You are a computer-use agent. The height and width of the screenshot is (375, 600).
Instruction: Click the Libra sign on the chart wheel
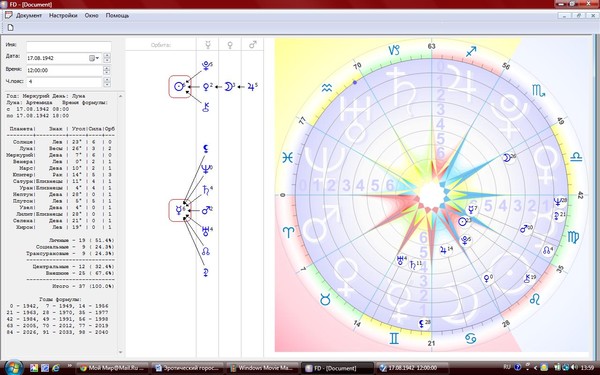coord(576,157)
